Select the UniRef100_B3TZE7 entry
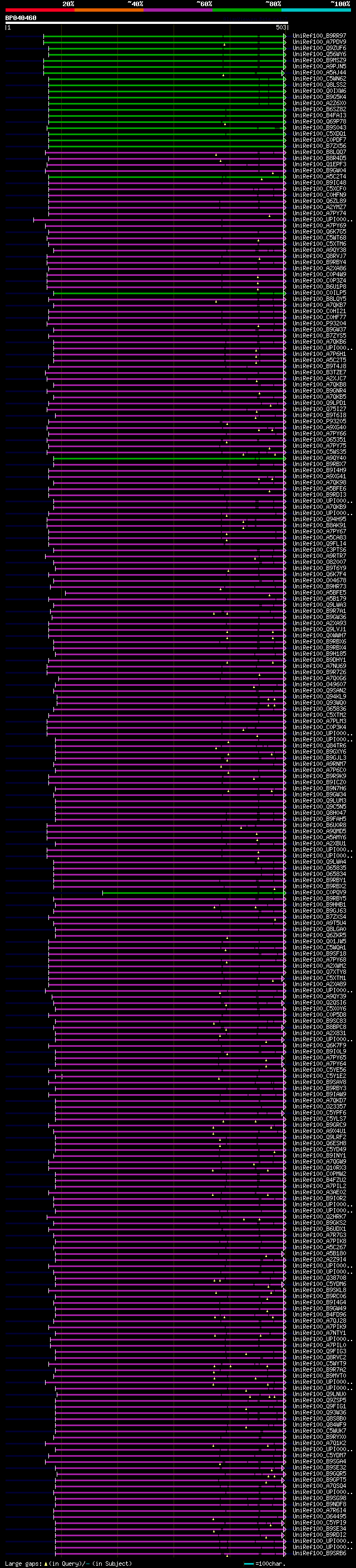The width and height of the screenshot is (356, 1568). (x=319, y=373)
